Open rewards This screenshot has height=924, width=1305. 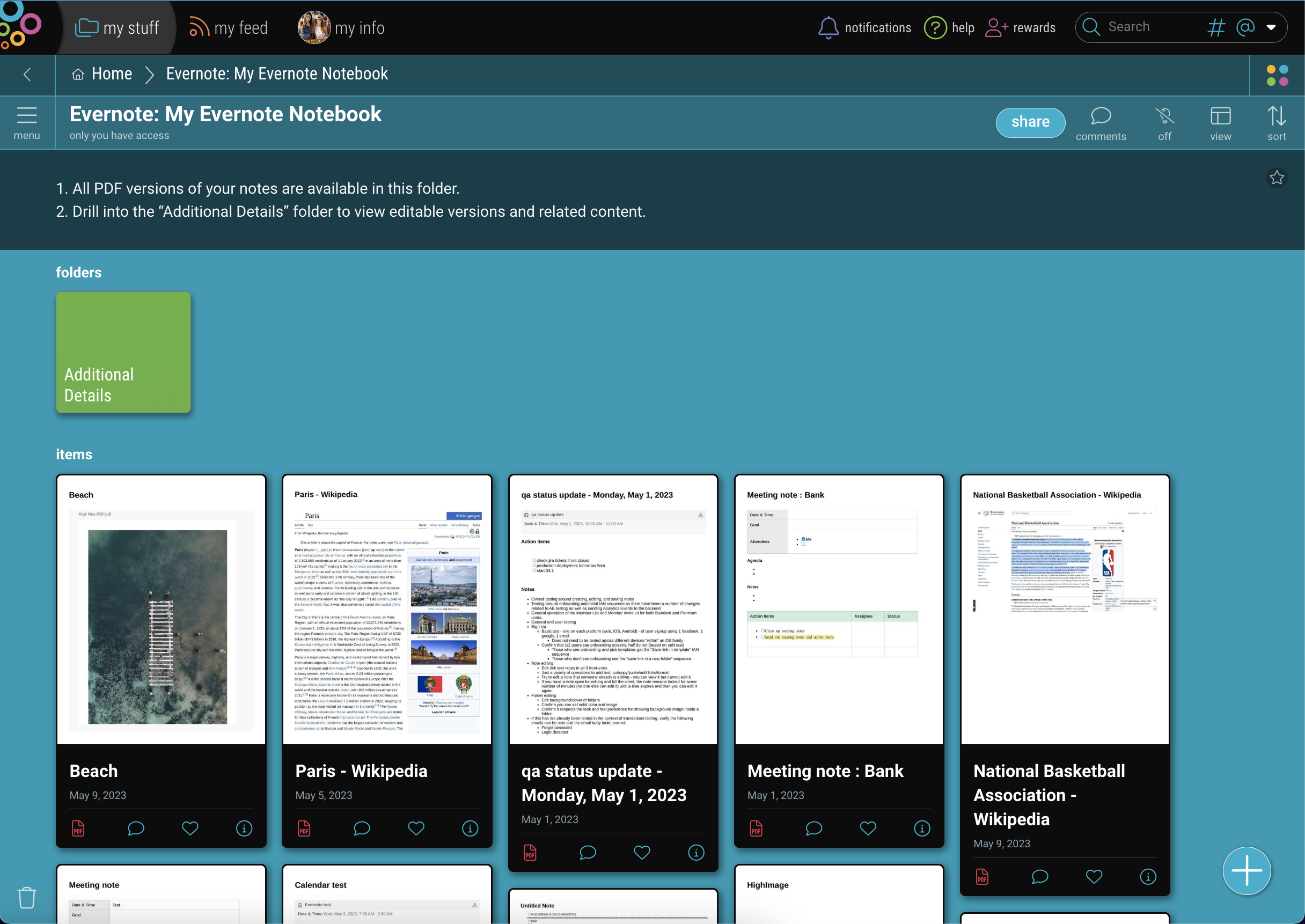1020,27
